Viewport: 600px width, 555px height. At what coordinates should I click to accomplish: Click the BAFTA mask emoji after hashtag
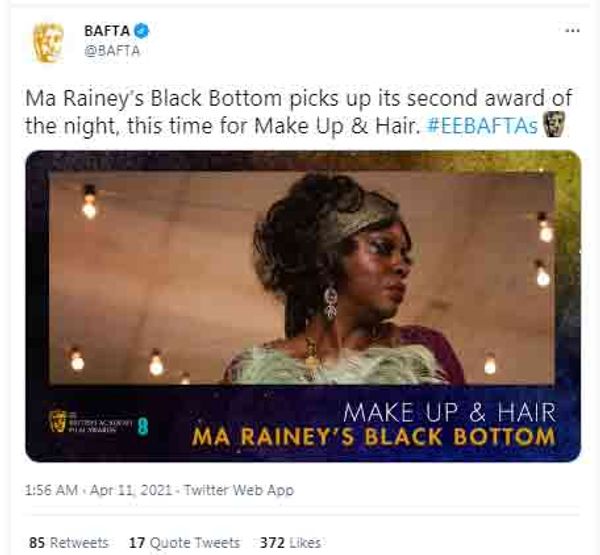[x=554, y=124]
